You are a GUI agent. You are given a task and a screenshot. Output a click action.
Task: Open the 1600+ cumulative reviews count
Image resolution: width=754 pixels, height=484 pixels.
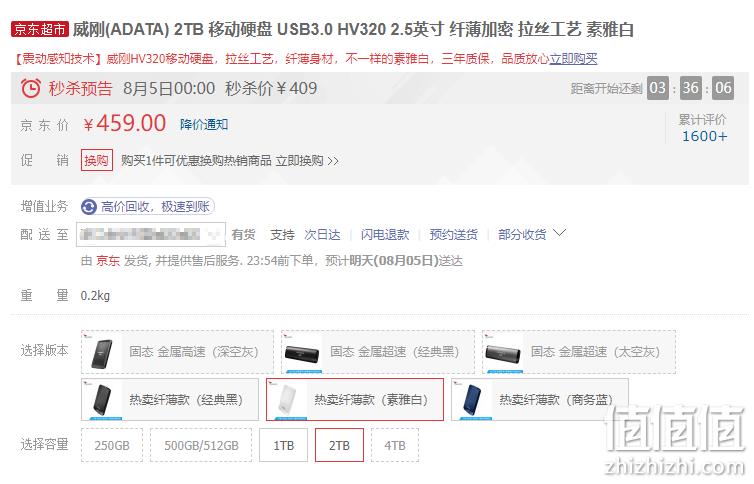[x=704, y=136]
